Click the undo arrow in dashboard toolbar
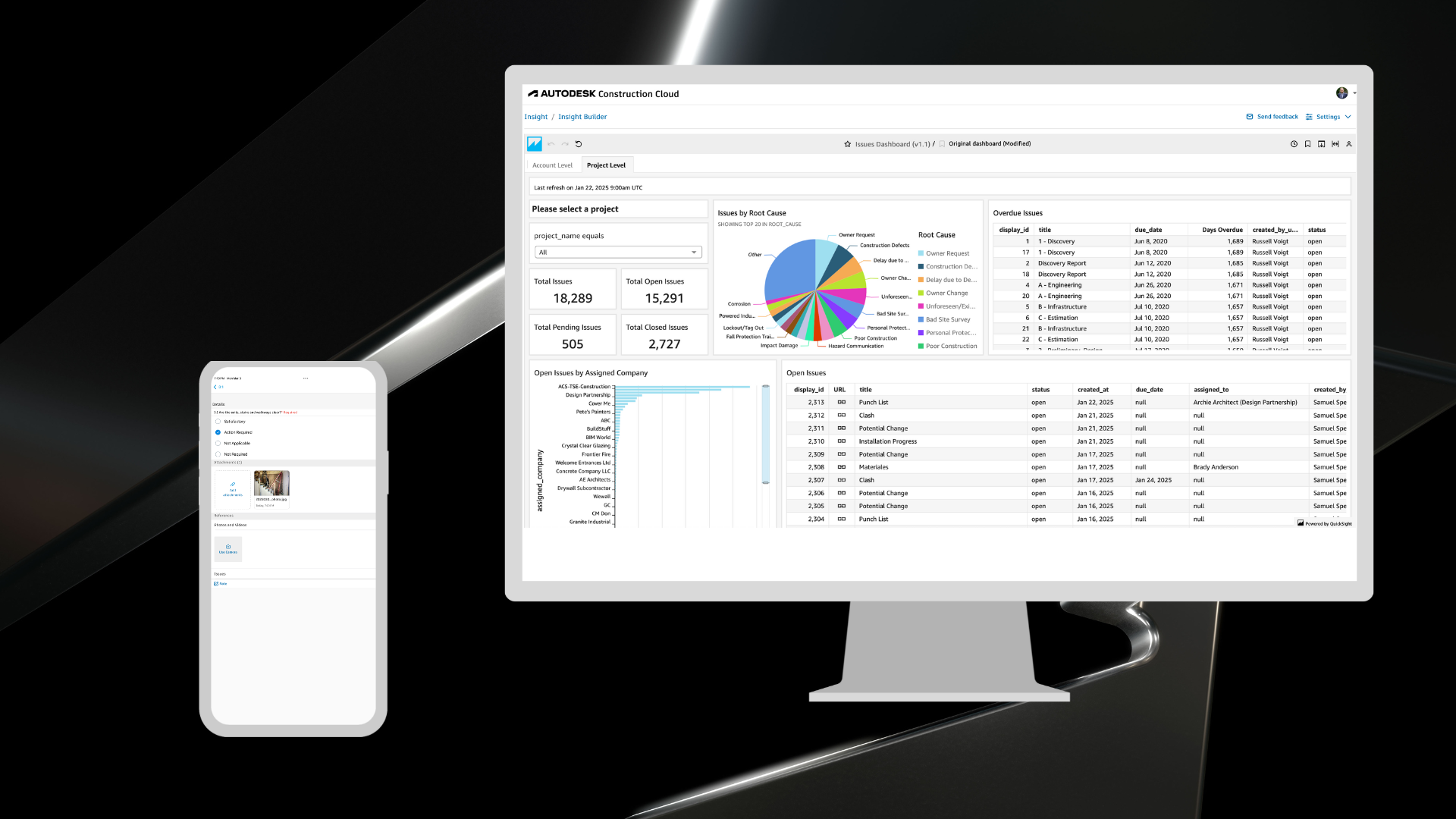This screenshot has width=1456, height=819. [551, 144]
